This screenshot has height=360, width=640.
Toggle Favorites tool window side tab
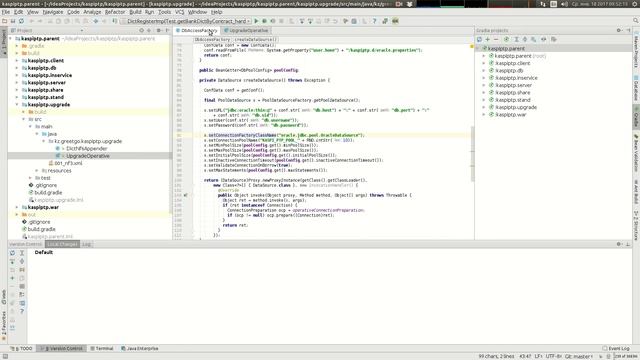(4, 327)
